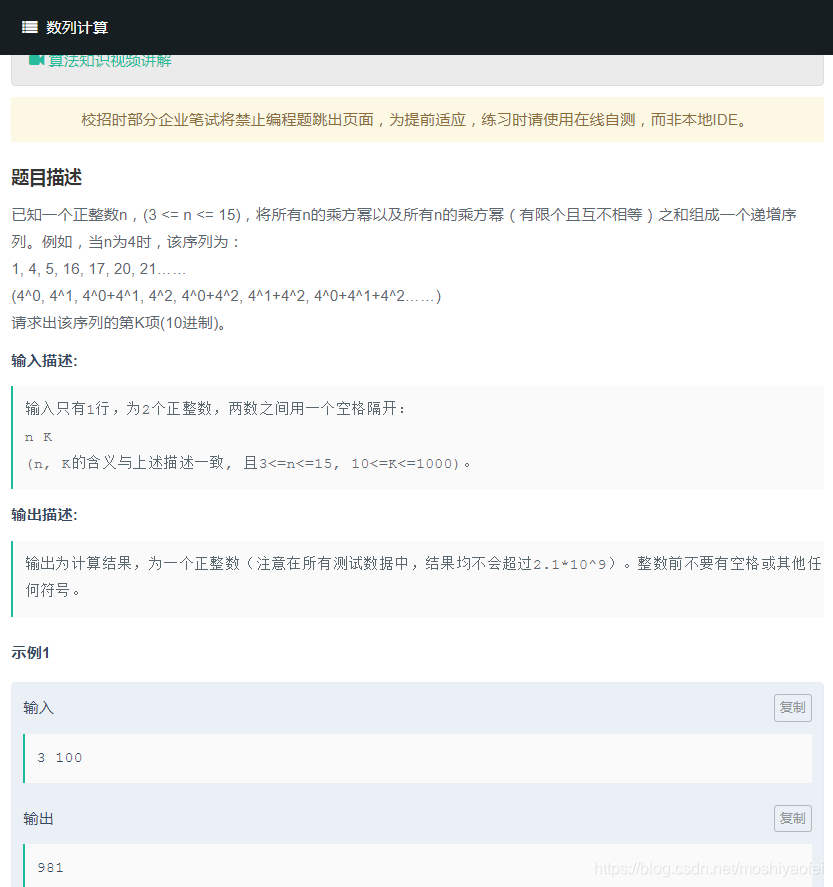Click the 示例1 heading

point(31,653)
